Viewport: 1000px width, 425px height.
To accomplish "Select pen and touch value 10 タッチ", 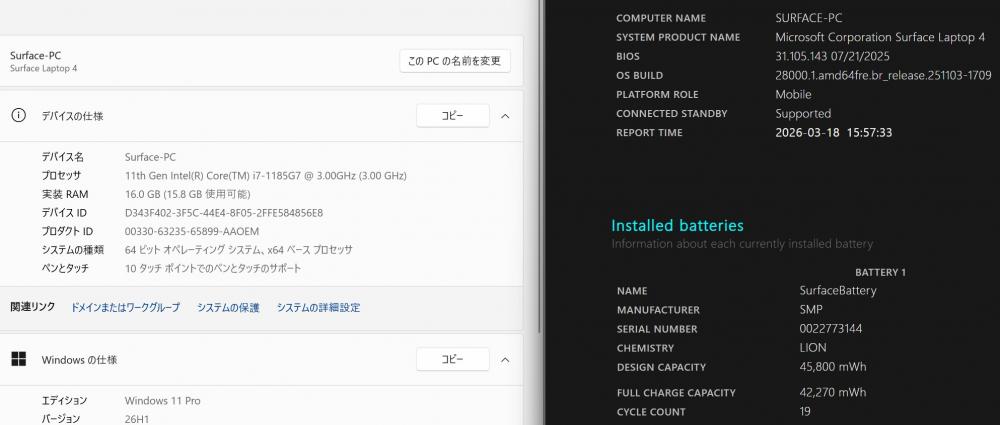I will pos(213,269).
